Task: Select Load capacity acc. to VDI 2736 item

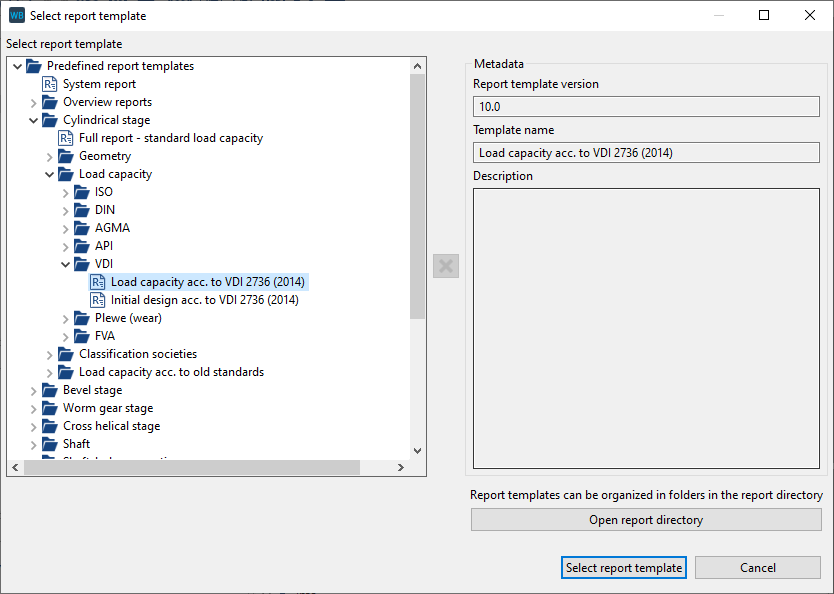Action: coord(207,282)
